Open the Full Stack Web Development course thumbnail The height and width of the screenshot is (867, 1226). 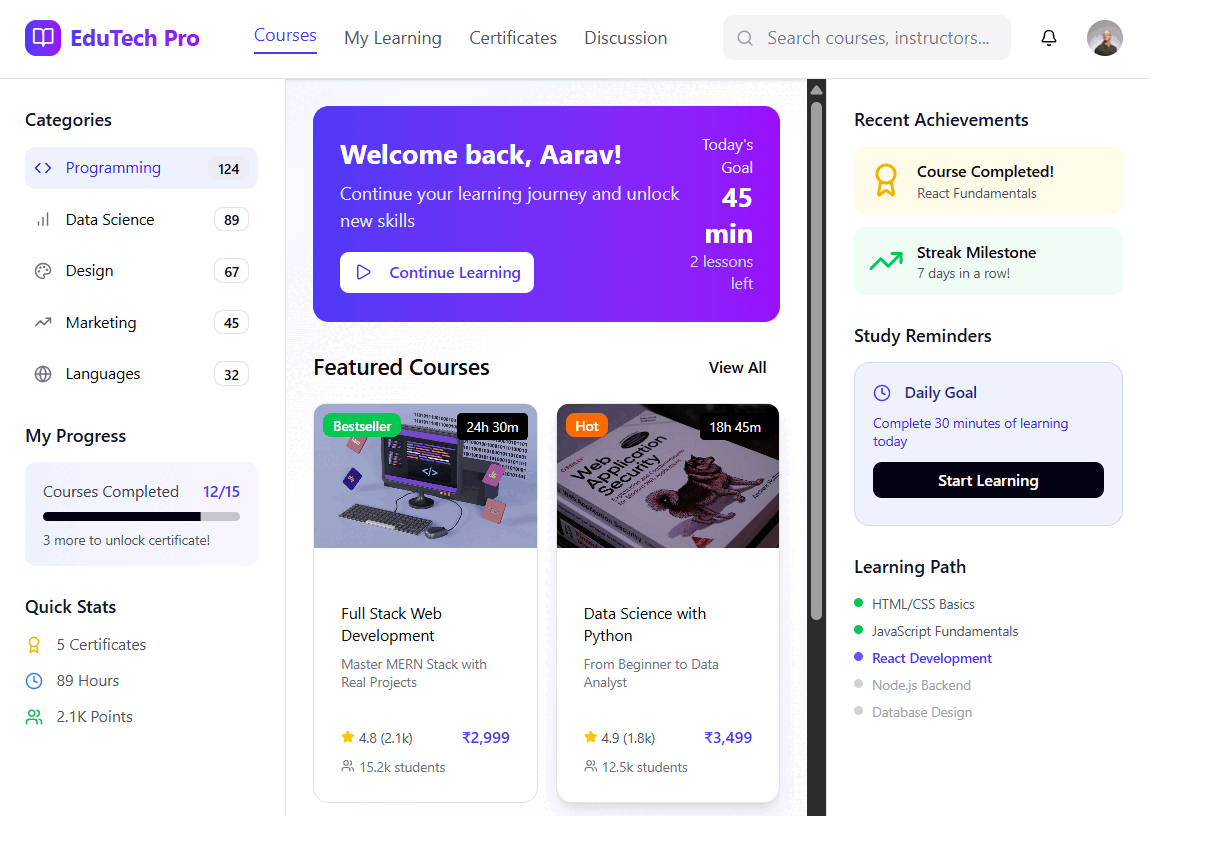tap(426, 476)
